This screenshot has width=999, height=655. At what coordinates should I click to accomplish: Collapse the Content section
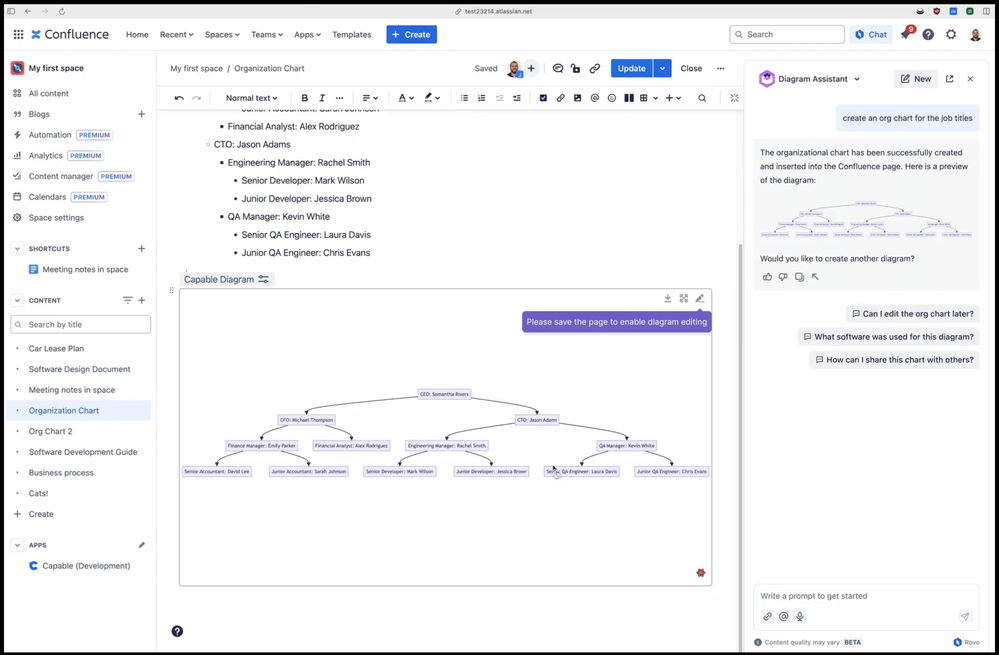[x=17, y=300]
